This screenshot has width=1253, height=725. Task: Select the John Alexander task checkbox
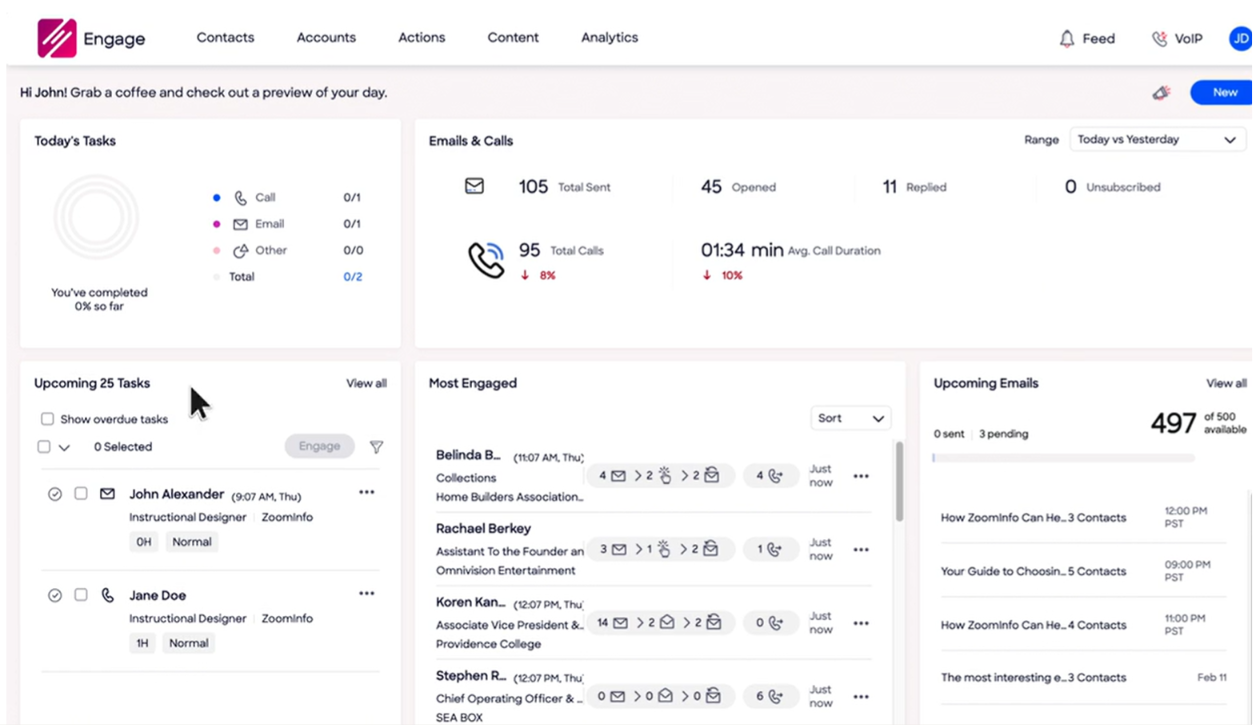coord(81,494)
